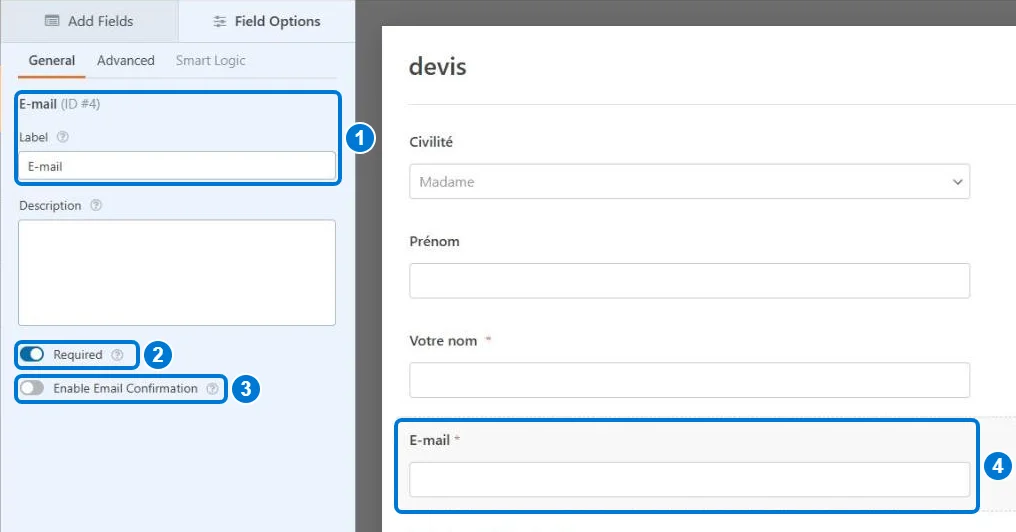Open the Civilité dropdown showing Madame
The width and height of the screenshot is (1016, 532).
coord(689,181)
